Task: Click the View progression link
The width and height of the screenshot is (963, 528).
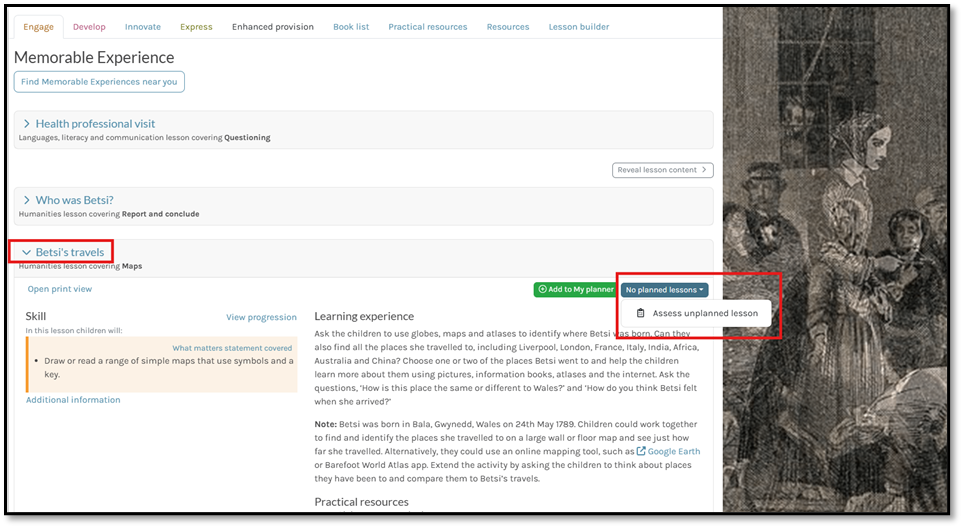Action: pyautogui.click(x=261, y=318)
